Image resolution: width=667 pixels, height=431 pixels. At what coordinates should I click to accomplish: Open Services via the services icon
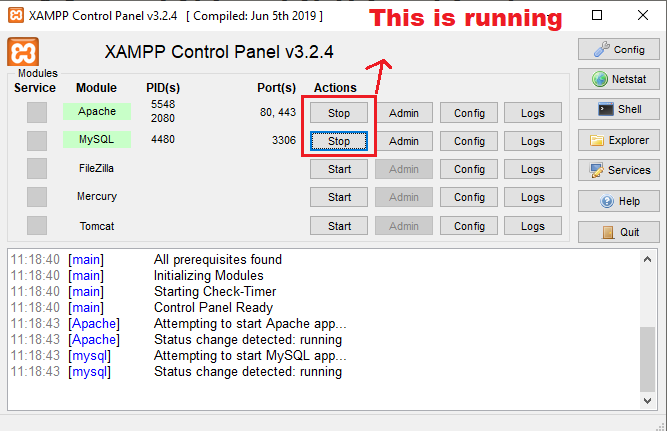point(619,170)
